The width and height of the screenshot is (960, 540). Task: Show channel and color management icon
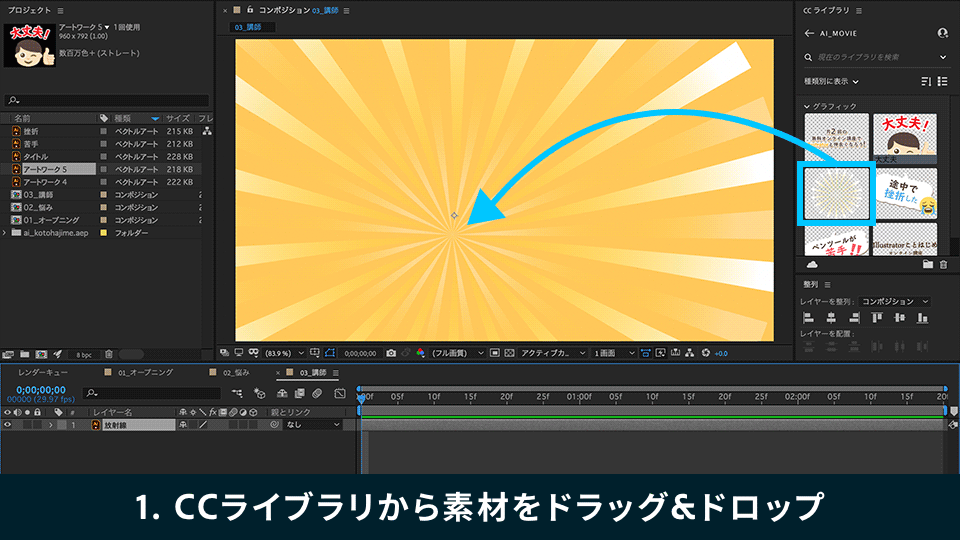[420, 353]
